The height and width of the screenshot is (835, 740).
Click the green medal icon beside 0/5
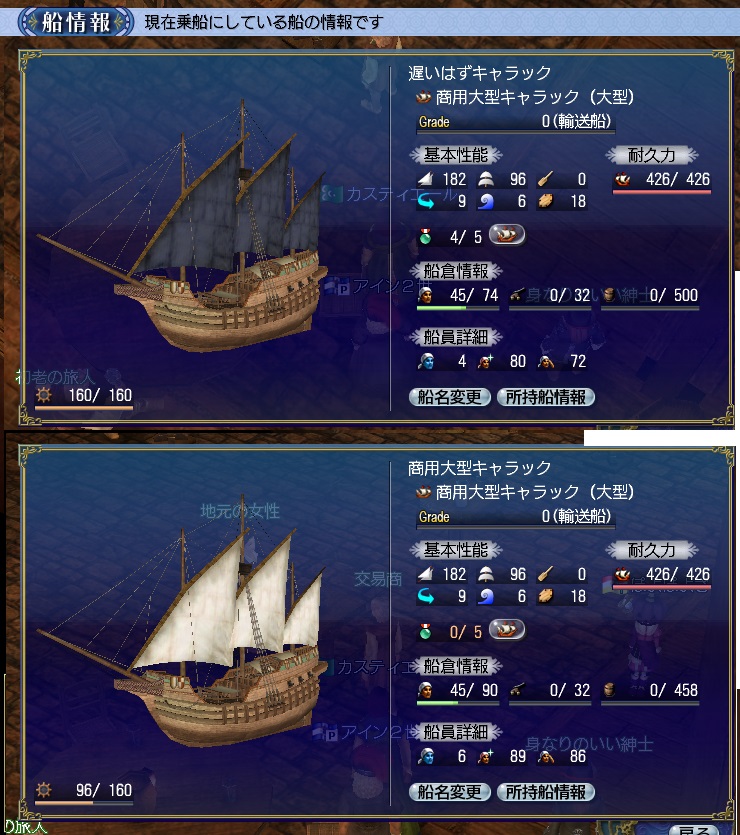click(x=425, y=632)
